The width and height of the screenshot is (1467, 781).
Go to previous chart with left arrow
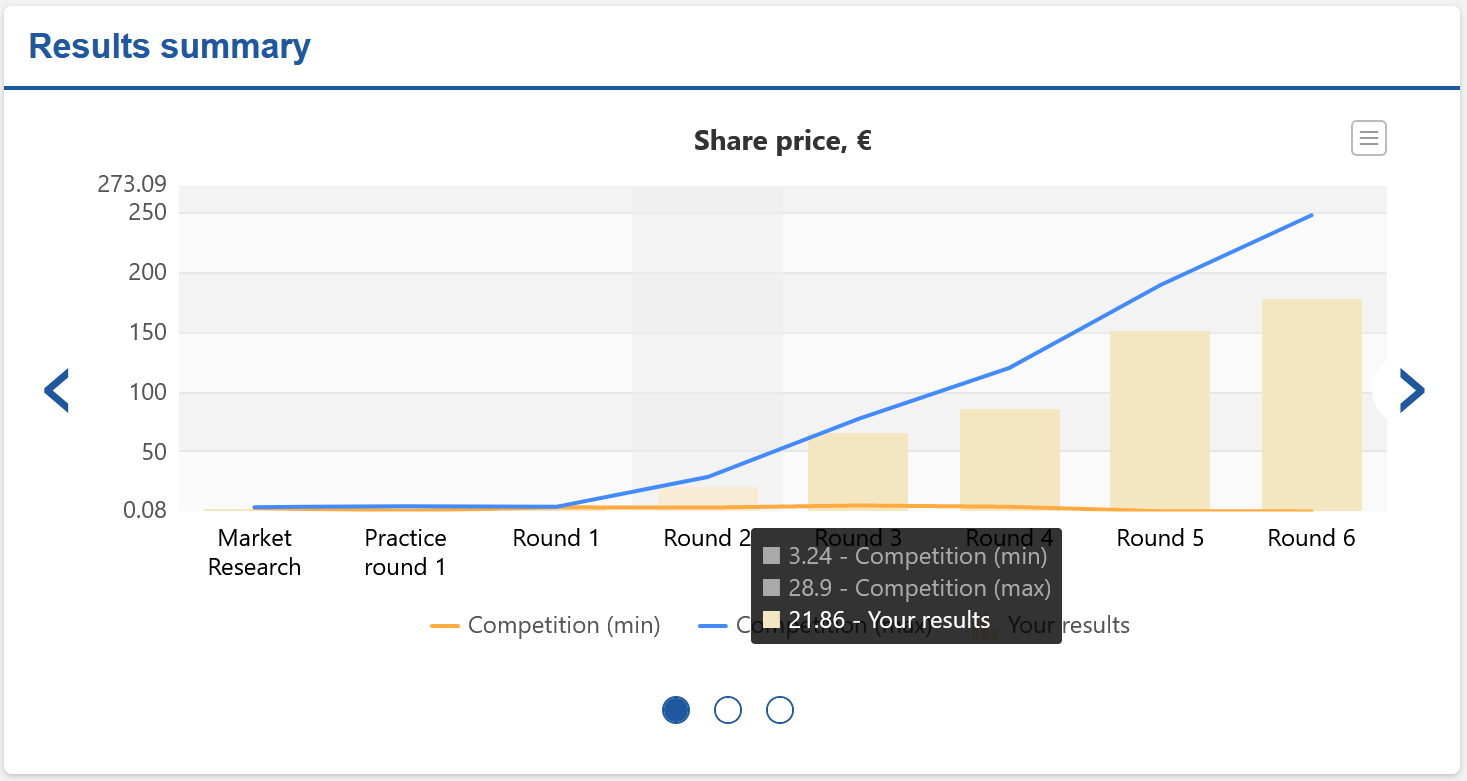57,390
